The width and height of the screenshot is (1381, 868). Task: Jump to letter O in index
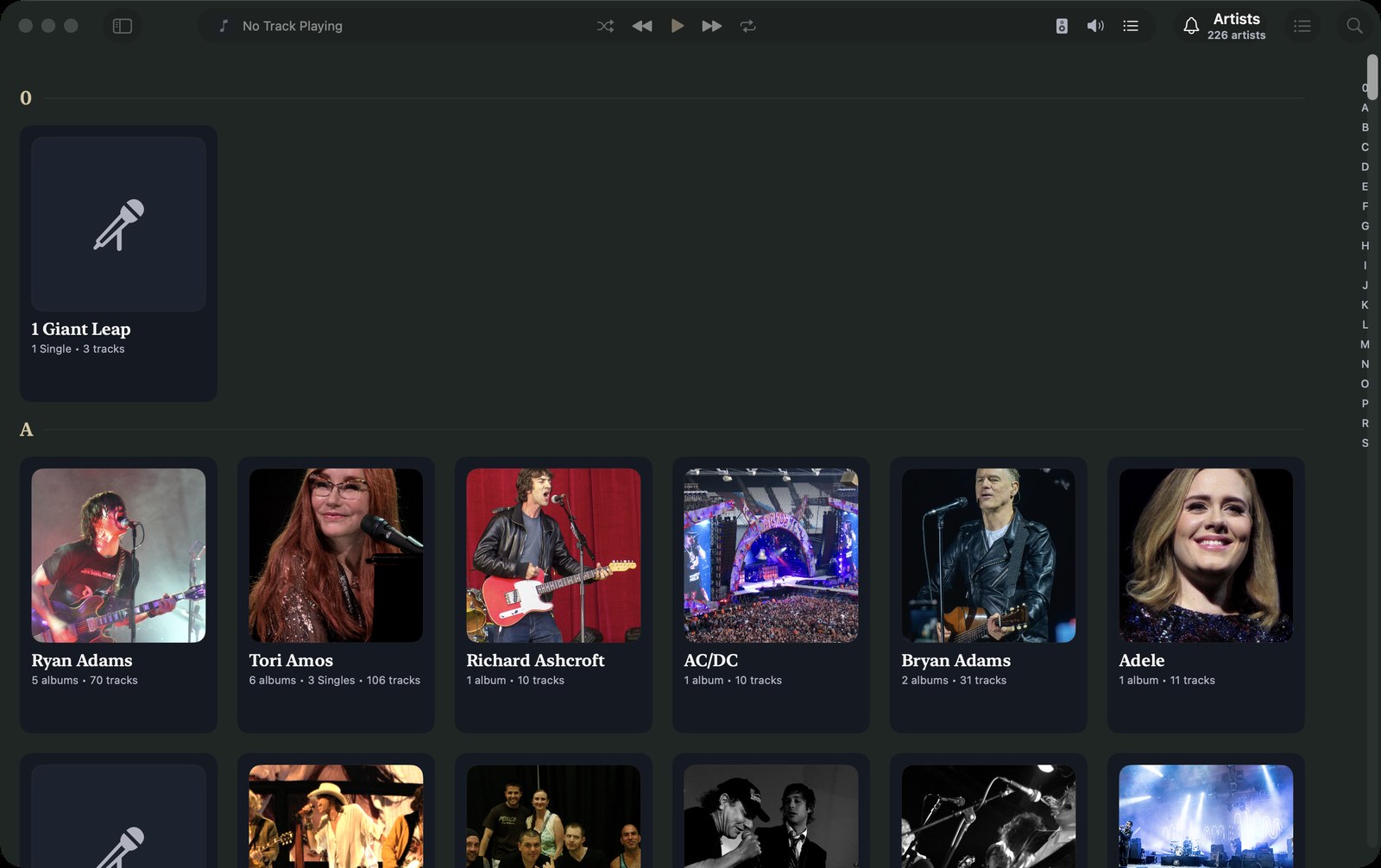point(1365,384)
